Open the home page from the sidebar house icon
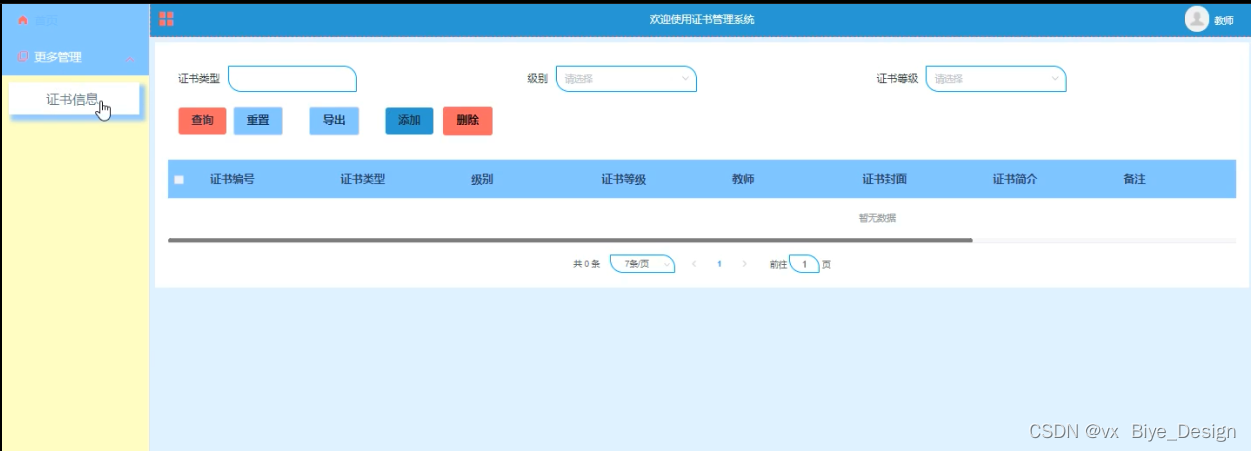The image size is (1251, 451). point(23,20)
